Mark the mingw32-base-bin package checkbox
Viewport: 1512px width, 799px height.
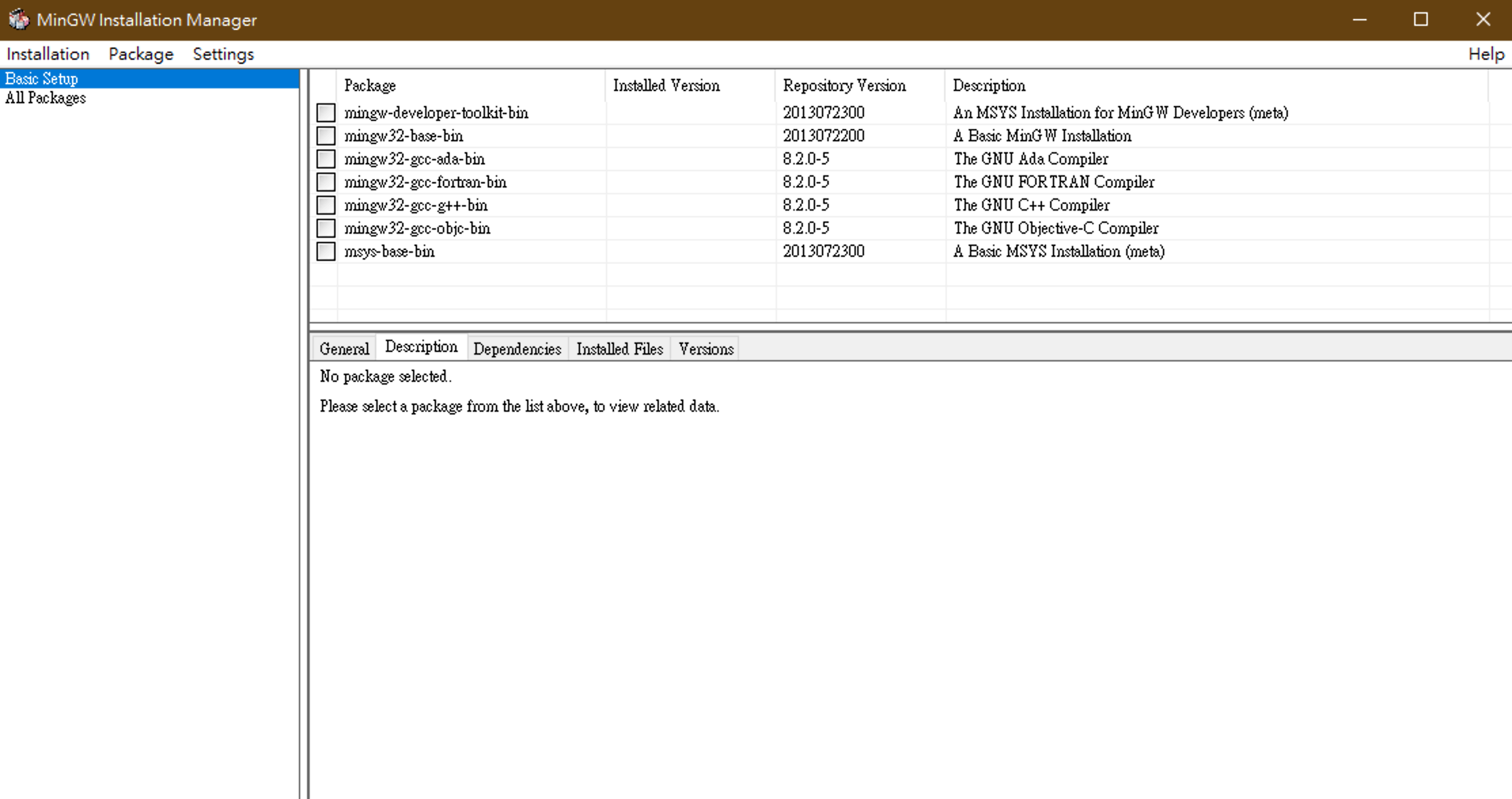pos(326,136)
